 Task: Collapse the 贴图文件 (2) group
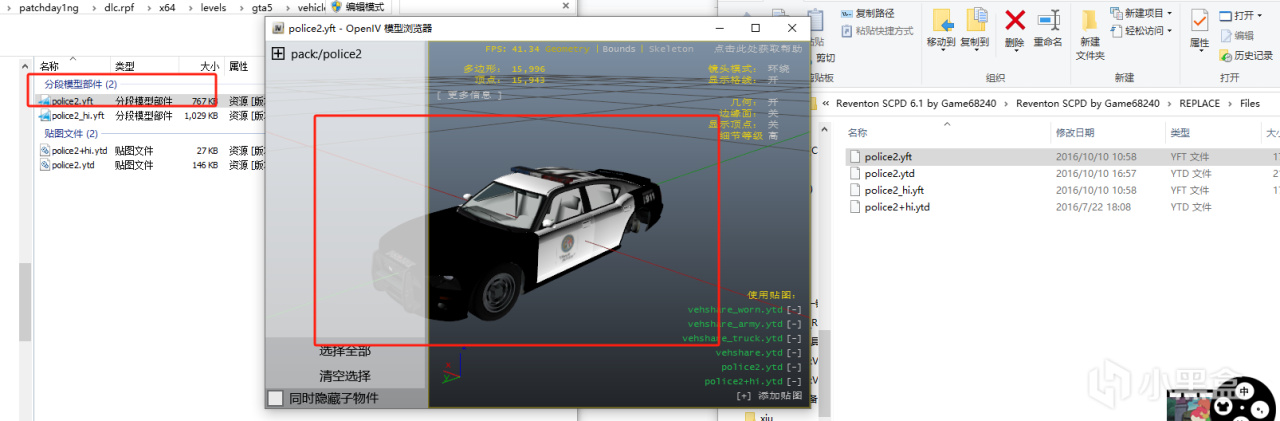[71, 133]
